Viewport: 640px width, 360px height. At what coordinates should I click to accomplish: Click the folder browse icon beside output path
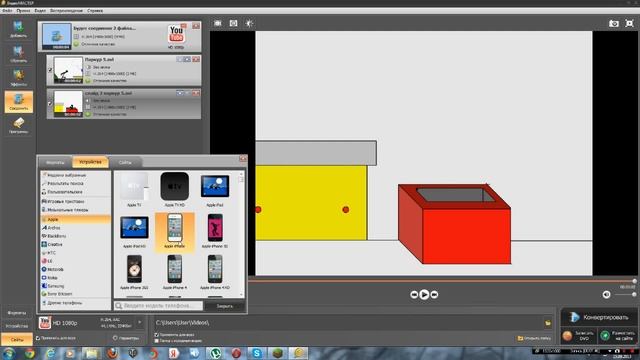tap(548, 323)
